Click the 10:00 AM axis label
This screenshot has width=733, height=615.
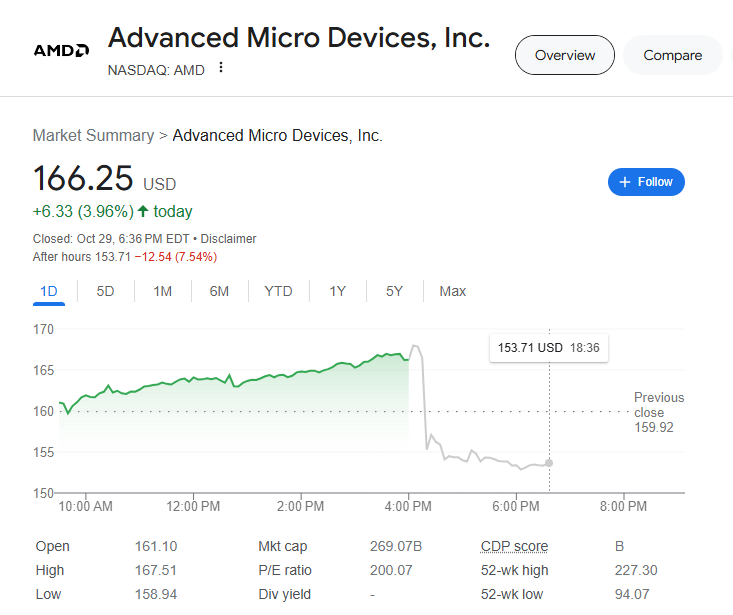[86, 506]
